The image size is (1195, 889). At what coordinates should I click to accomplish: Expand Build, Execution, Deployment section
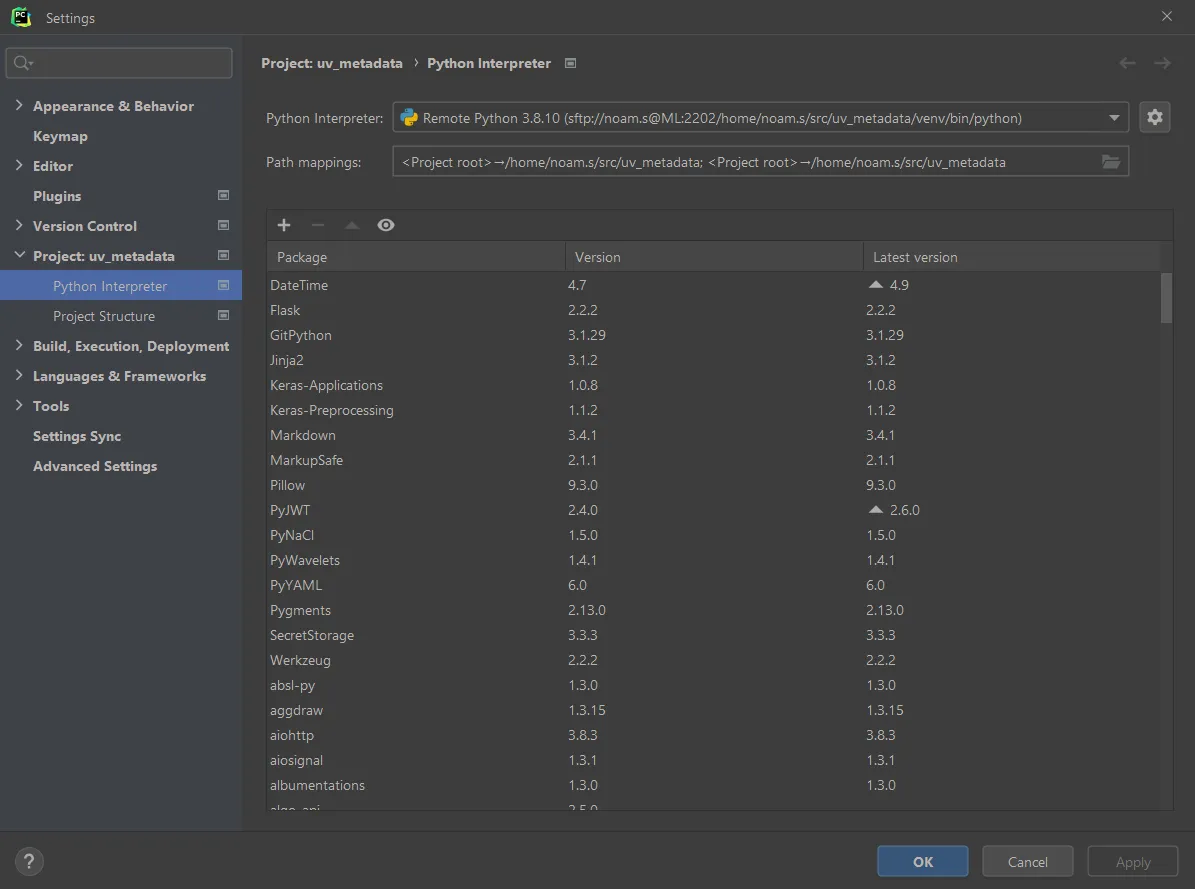click(x=19, y=345)
